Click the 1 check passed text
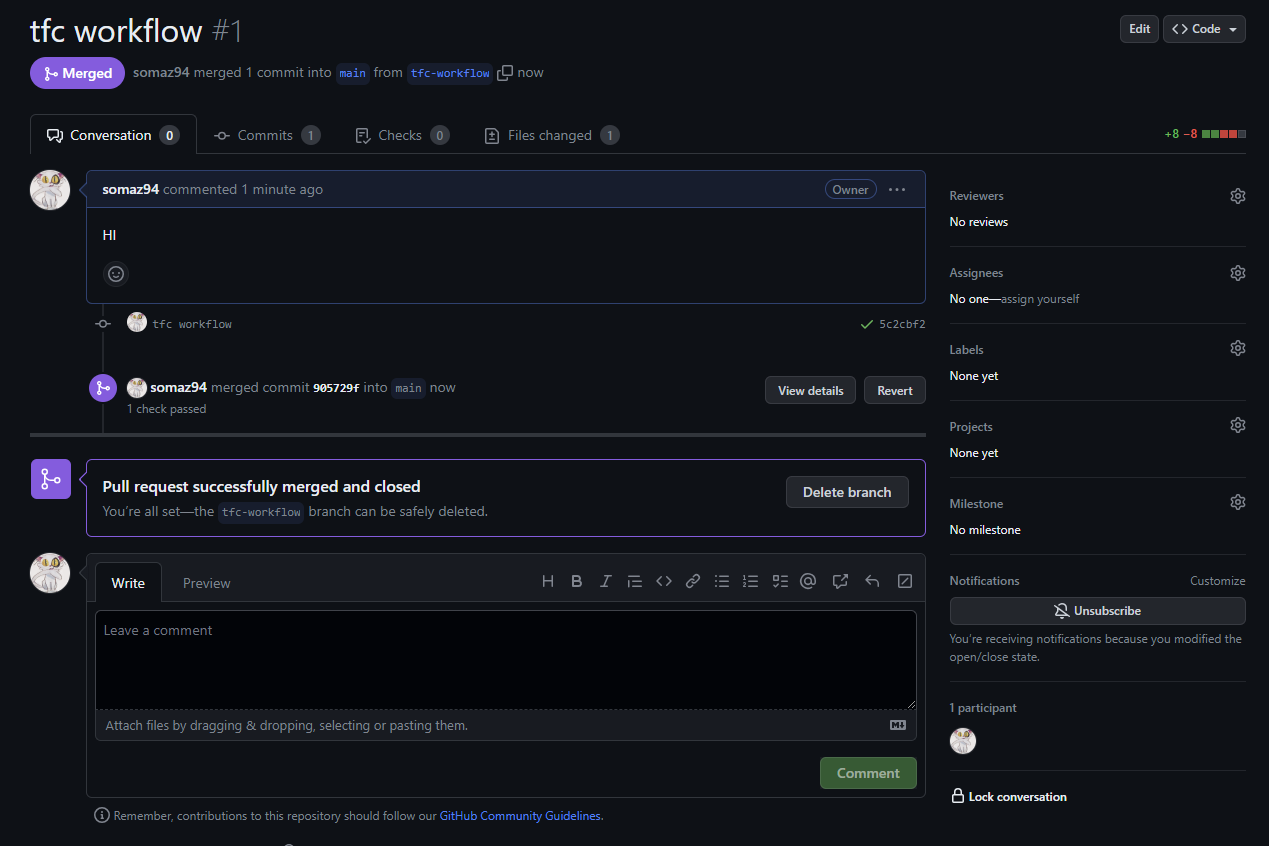Screen dimensions: 1269x846 tap(166, 409)
